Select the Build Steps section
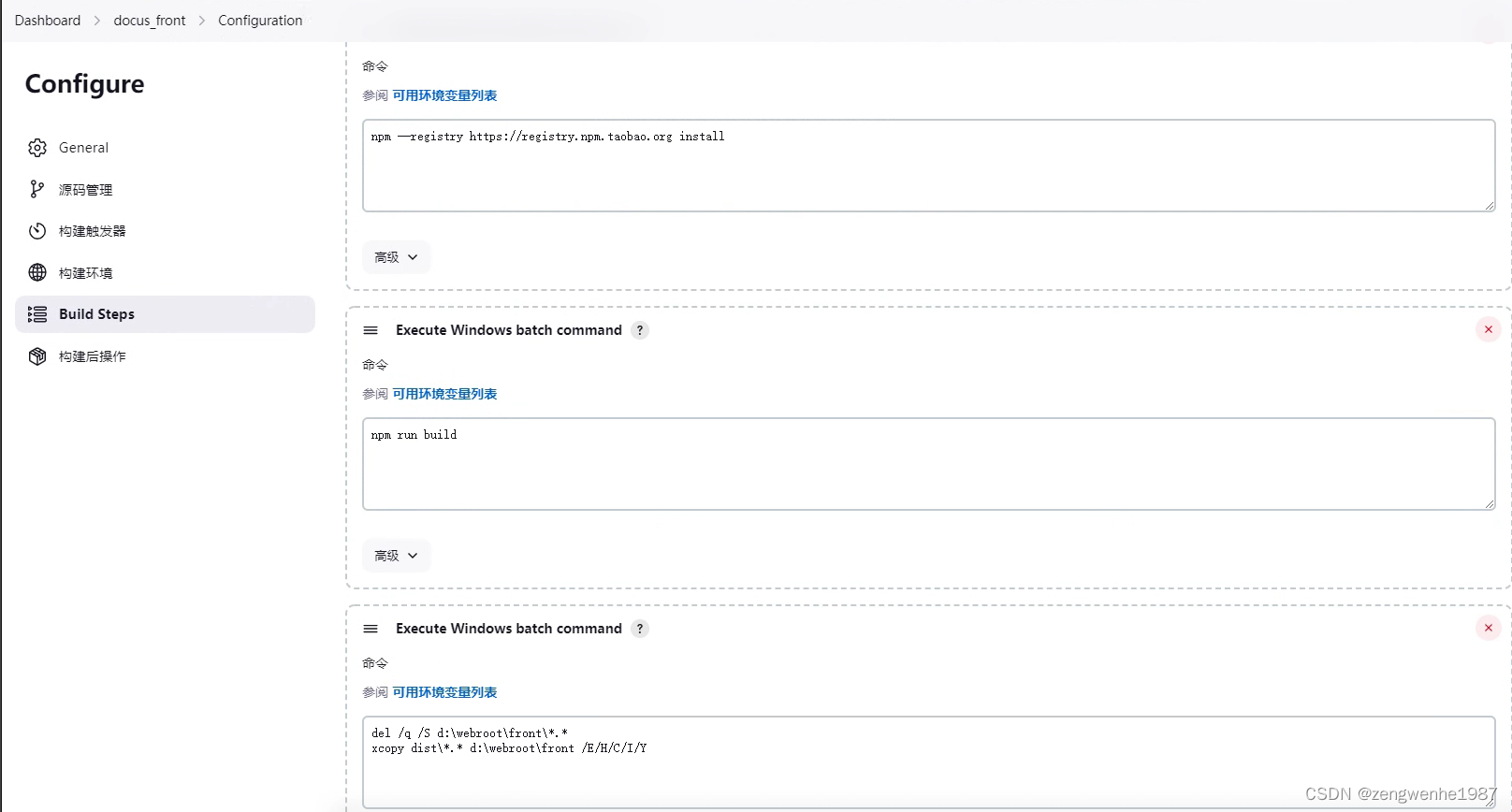Screen dimensions: 1512x812 pos(165,314)
